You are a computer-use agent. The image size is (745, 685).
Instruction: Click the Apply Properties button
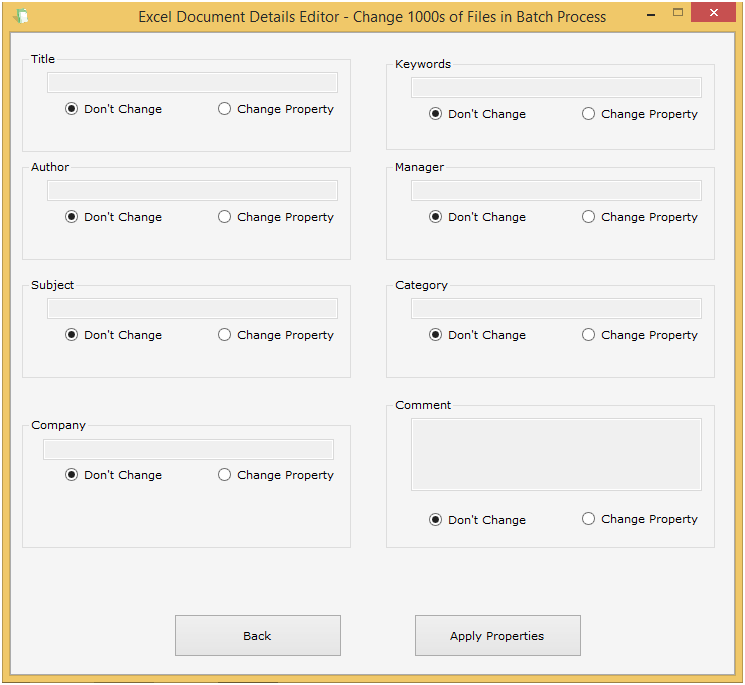pos(498,636)
